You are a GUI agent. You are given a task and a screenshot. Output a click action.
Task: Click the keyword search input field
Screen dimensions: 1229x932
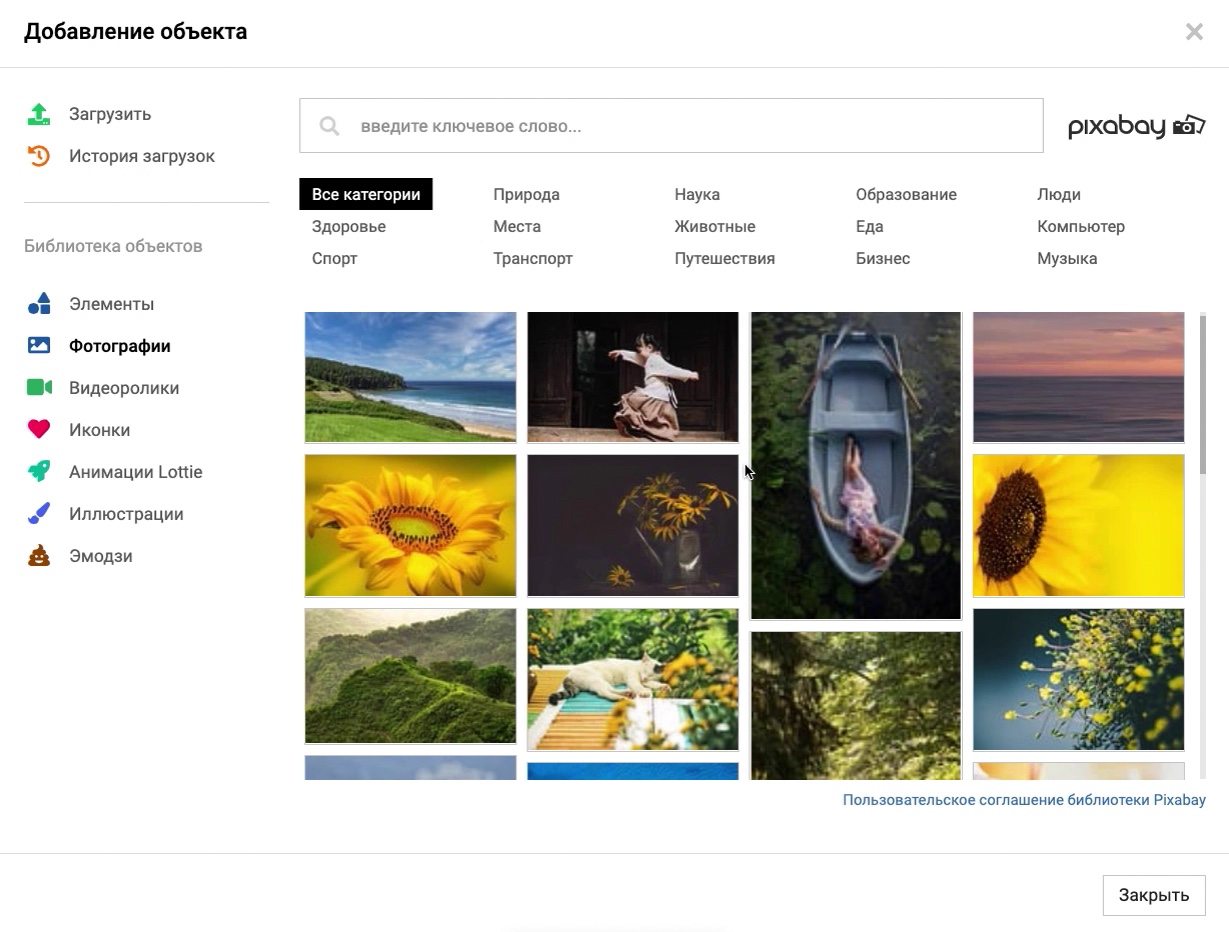(690, 126)
